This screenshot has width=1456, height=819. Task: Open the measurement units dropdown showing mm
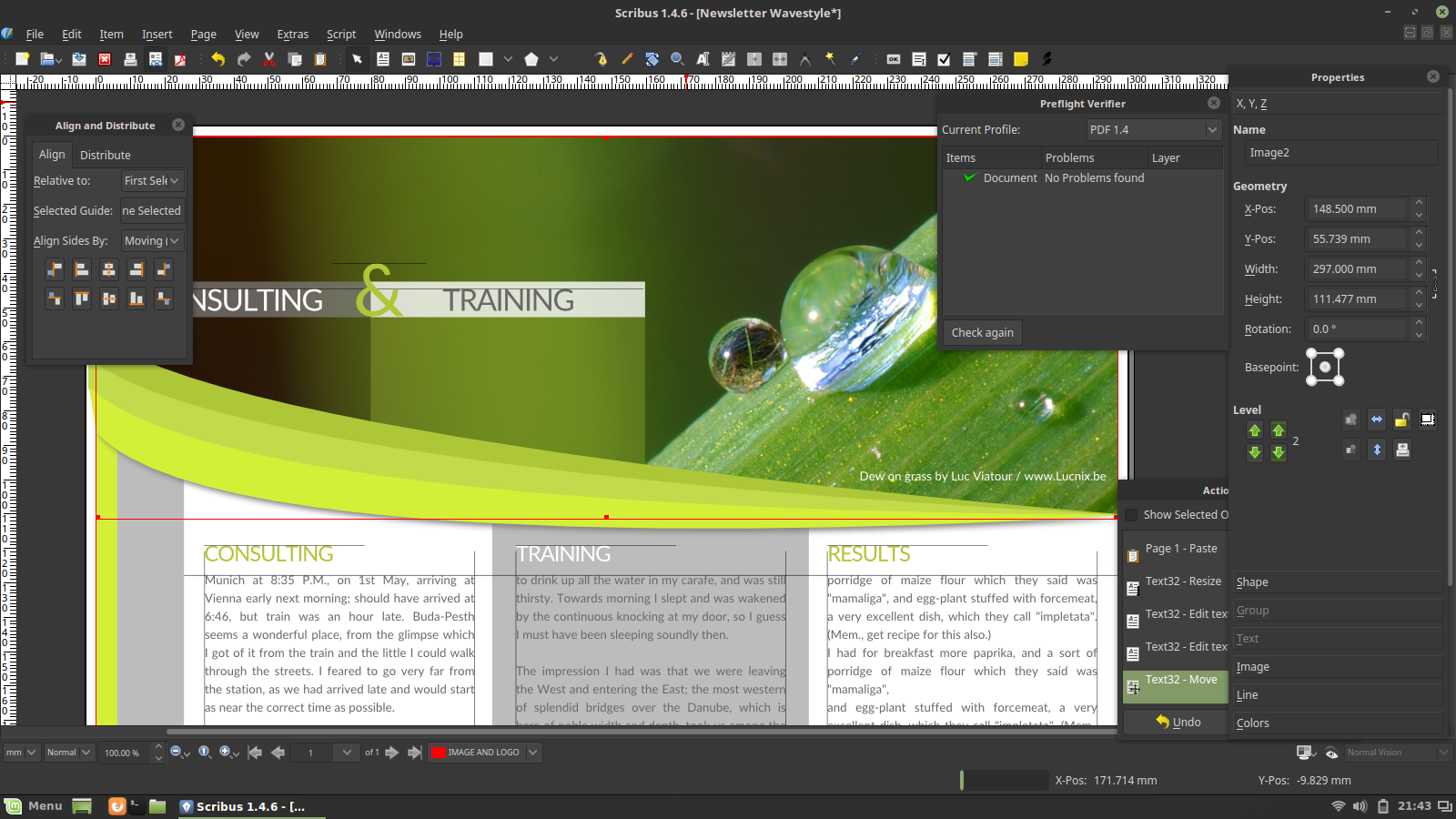(20, 752)
